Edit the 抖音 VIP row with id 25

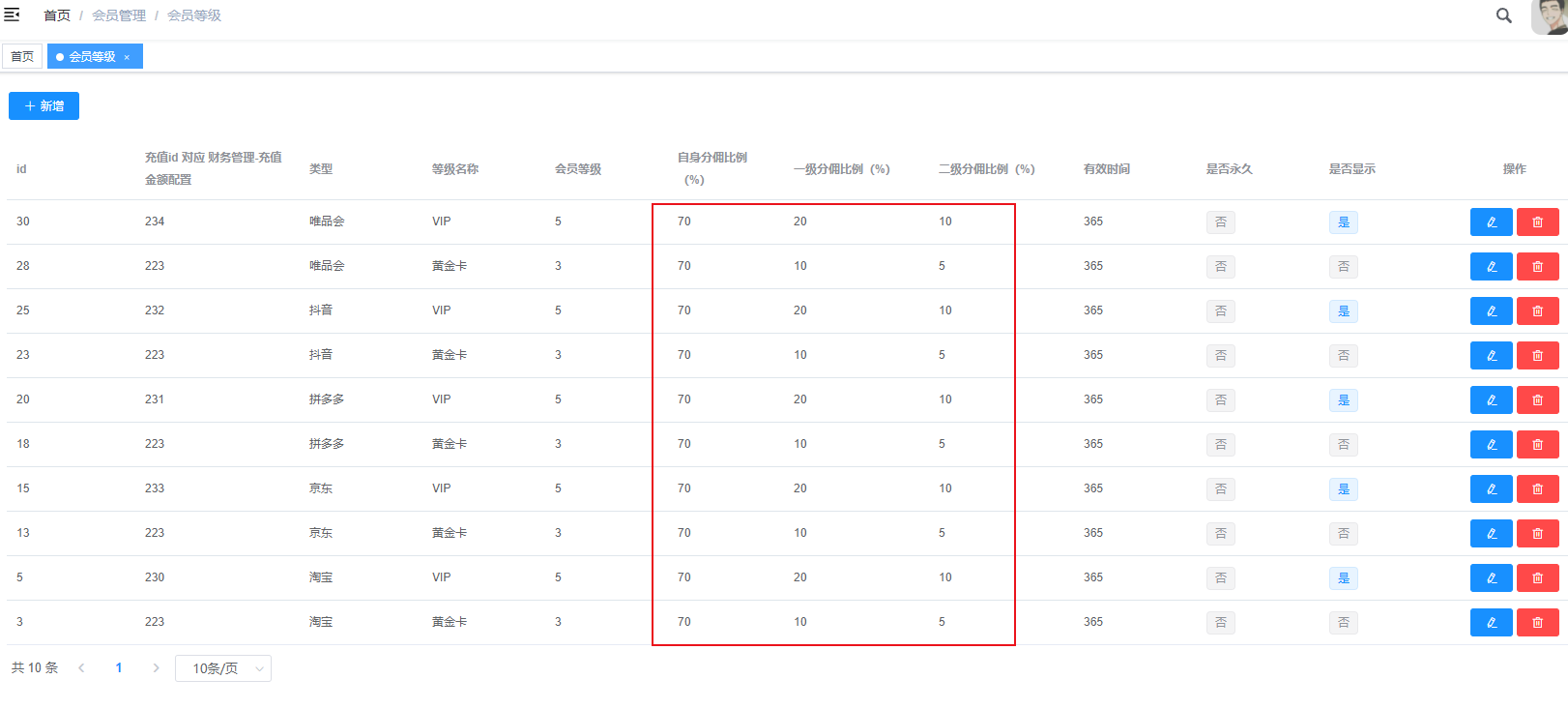[x=1491, y=311]
